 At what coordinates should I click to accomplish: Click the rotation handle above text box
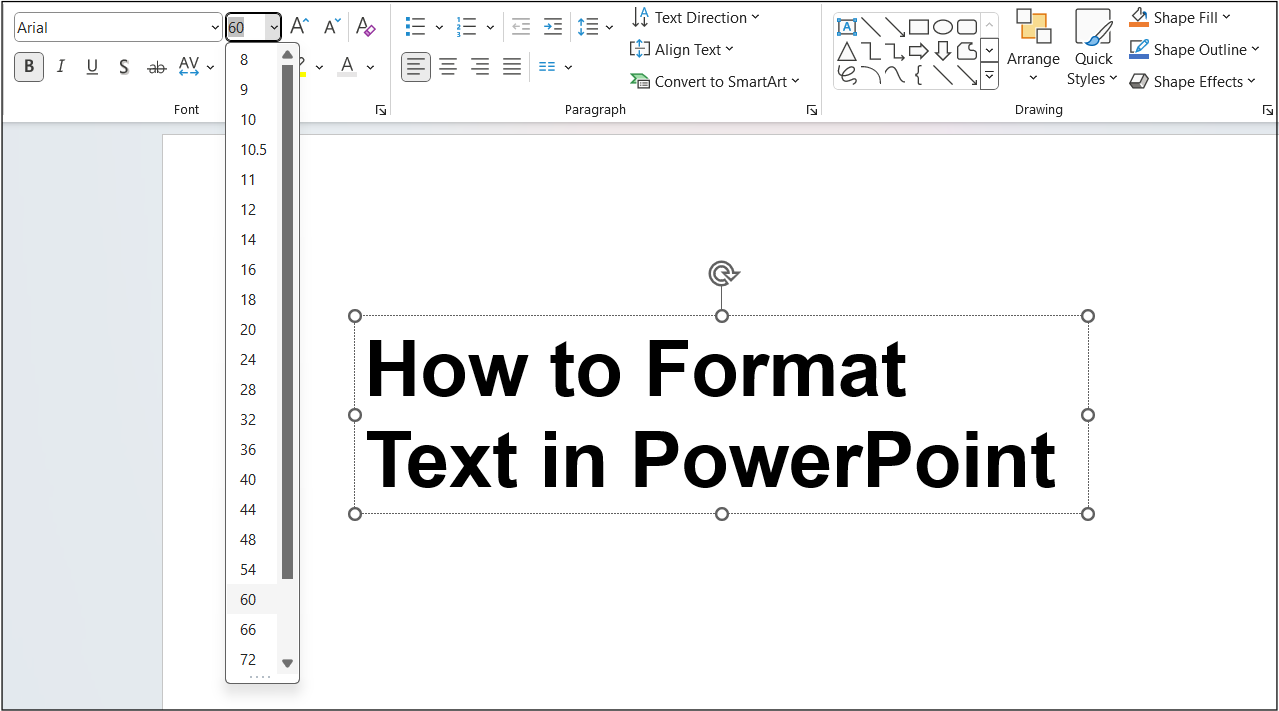click(x=722, y=273)
